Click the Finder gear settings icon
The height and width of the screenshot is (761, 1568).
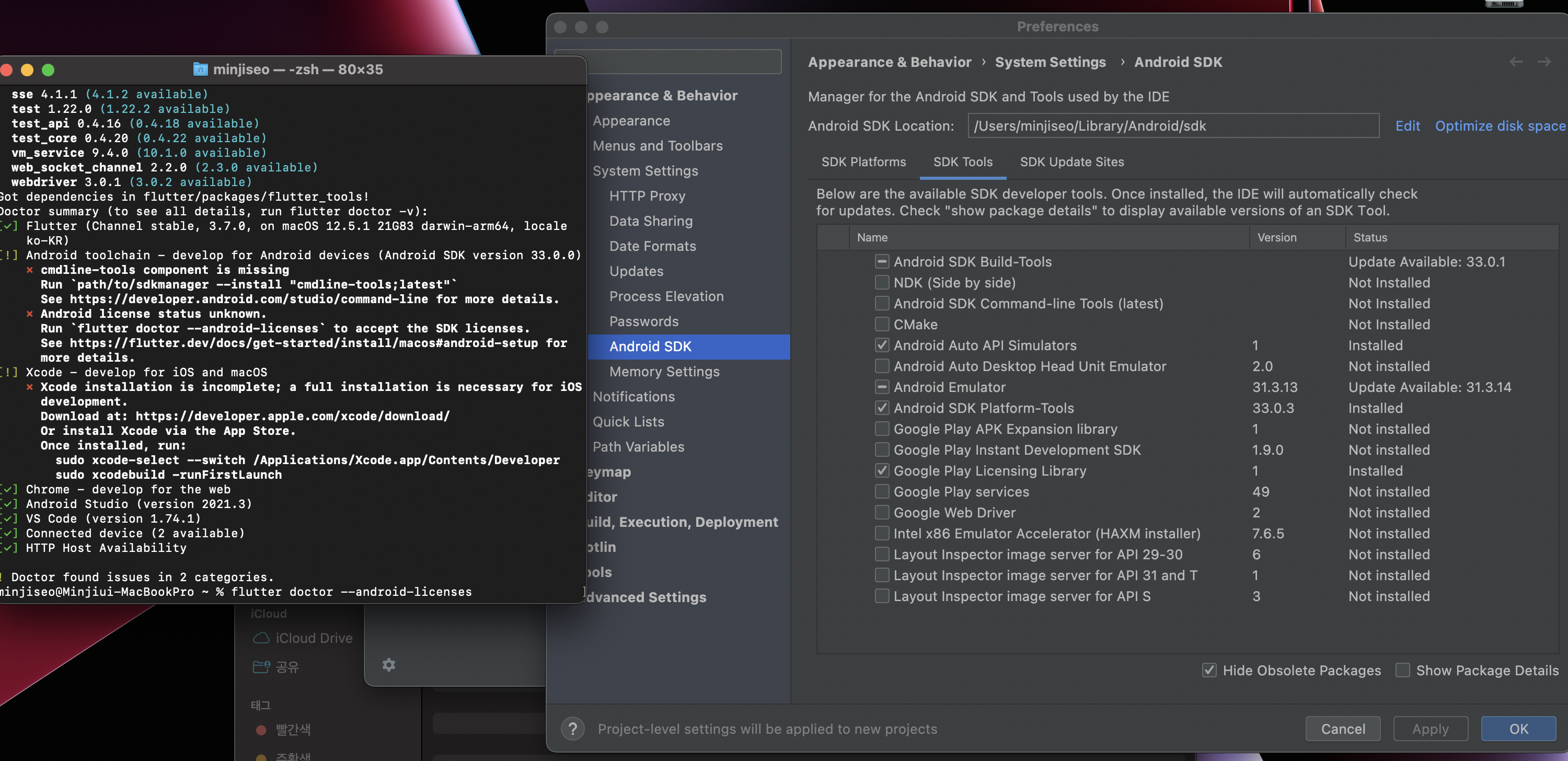[388, 665]
